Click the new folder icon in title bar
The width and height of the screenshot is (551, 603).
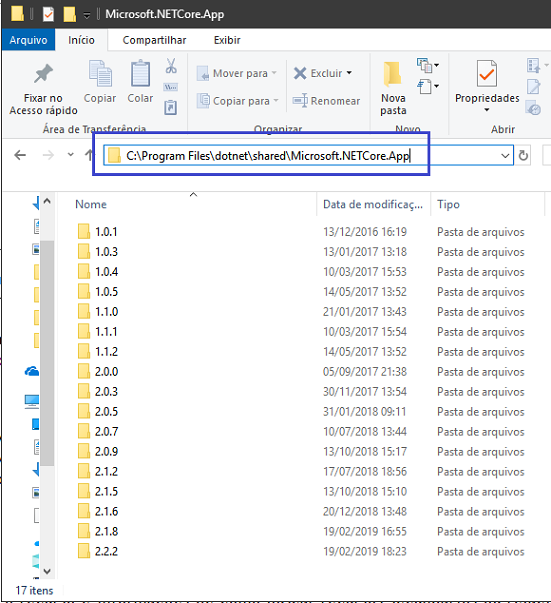(69, 14)
